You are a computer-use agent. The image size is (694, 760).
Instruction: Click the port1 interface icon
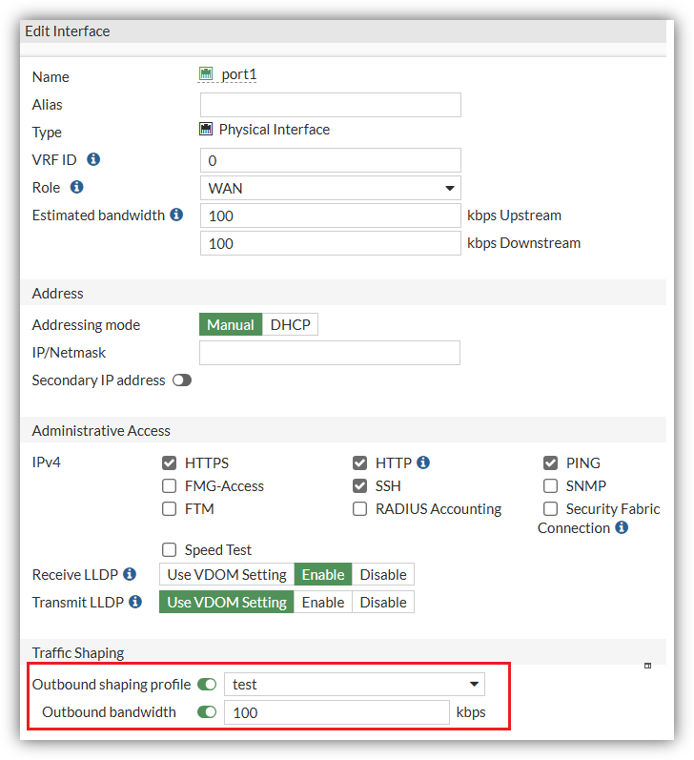click(206, 74)
